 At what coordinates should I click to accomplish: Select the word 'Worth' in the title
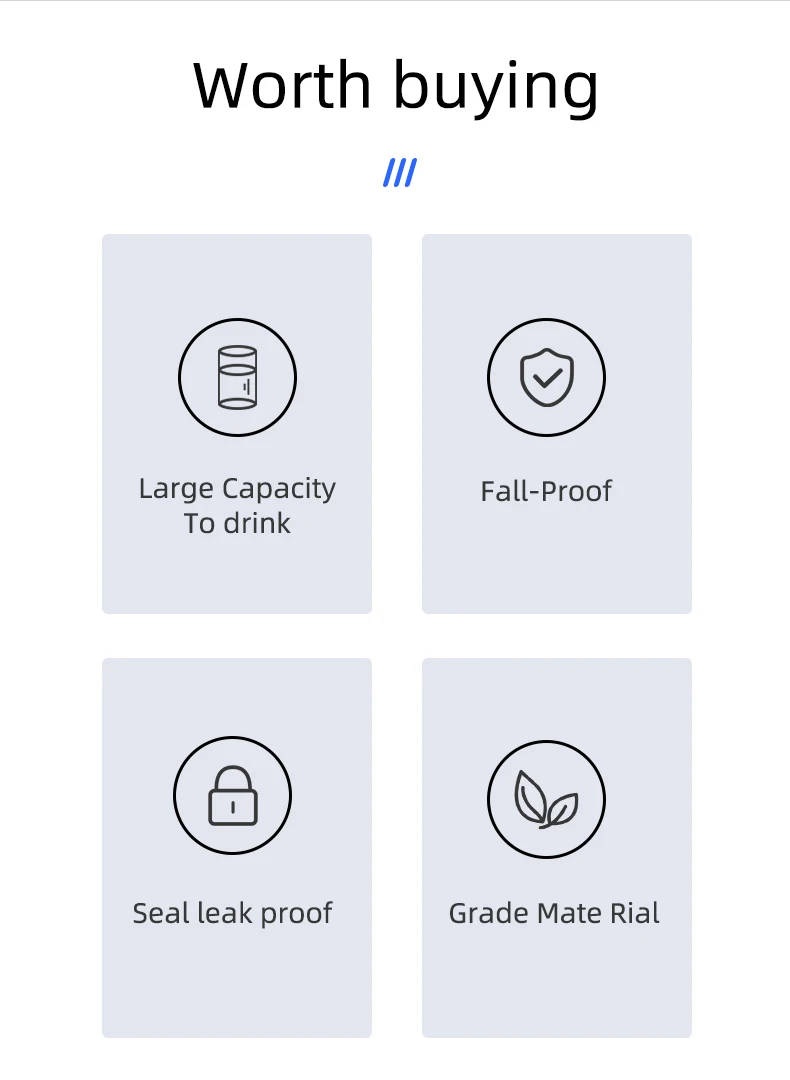(x=283, y=85)
